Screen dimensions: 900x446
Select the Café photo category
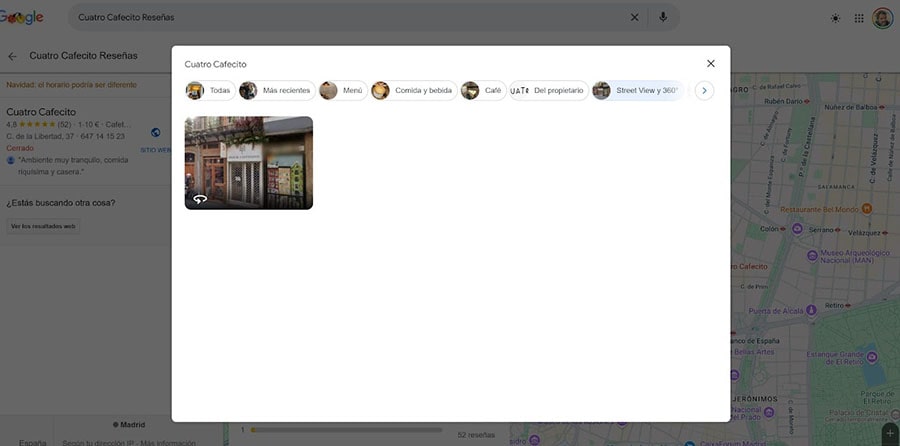point(483,91)
